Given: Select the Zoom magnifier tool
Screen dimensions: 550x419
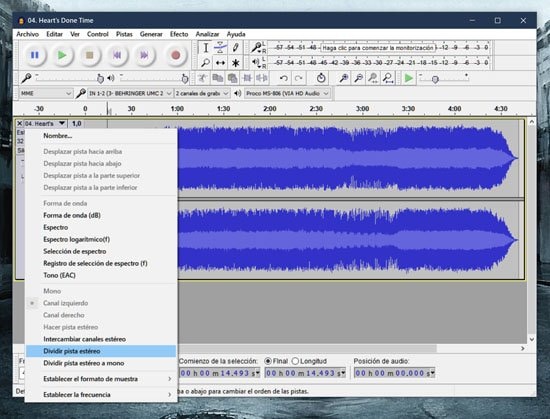Looking at the screenshot, I should coord(206,63).
